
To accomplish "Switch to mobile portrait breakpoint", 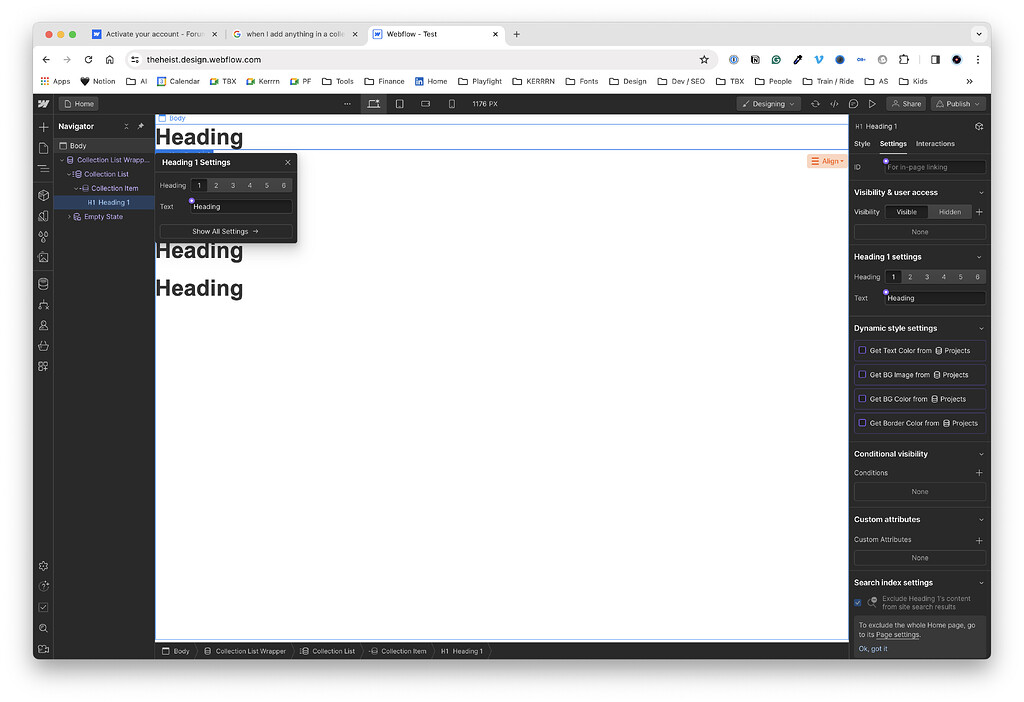I will [x=452, y=103].
